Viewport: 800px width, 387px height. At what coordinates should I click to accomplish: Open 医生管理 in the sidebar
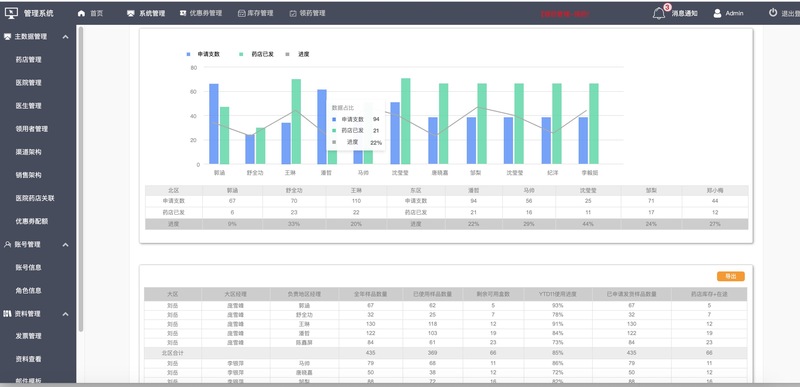coord(29,106)
